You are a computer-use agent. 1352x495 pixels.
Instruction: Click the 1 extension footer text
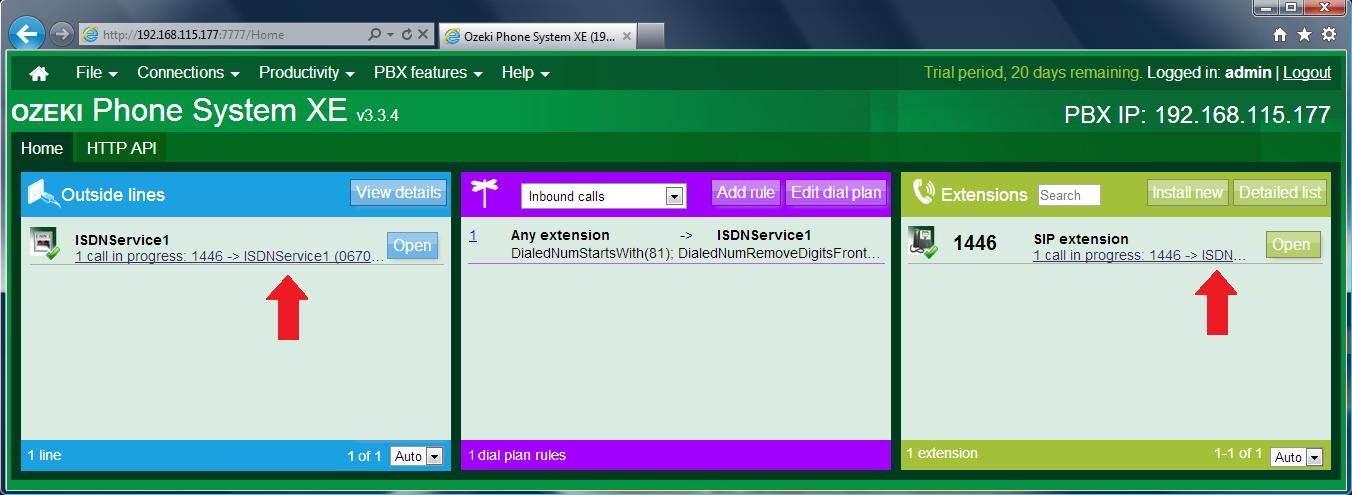click(942, 453)
